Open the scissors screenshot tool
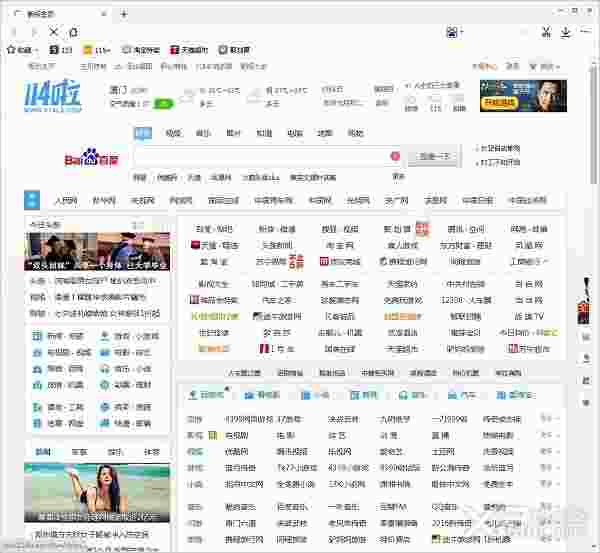 click(x=546, y=32)
